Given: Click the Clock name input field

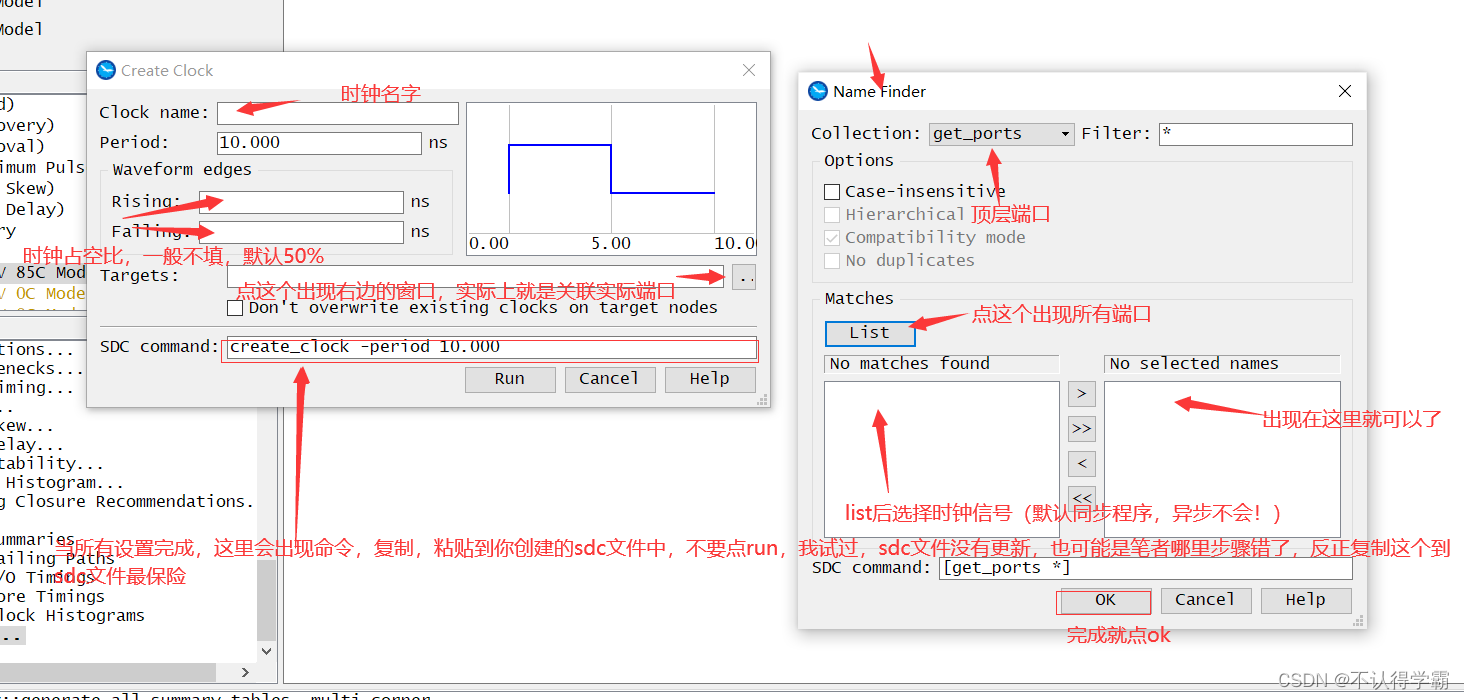Looking at the screenshot, I should 338,113.
